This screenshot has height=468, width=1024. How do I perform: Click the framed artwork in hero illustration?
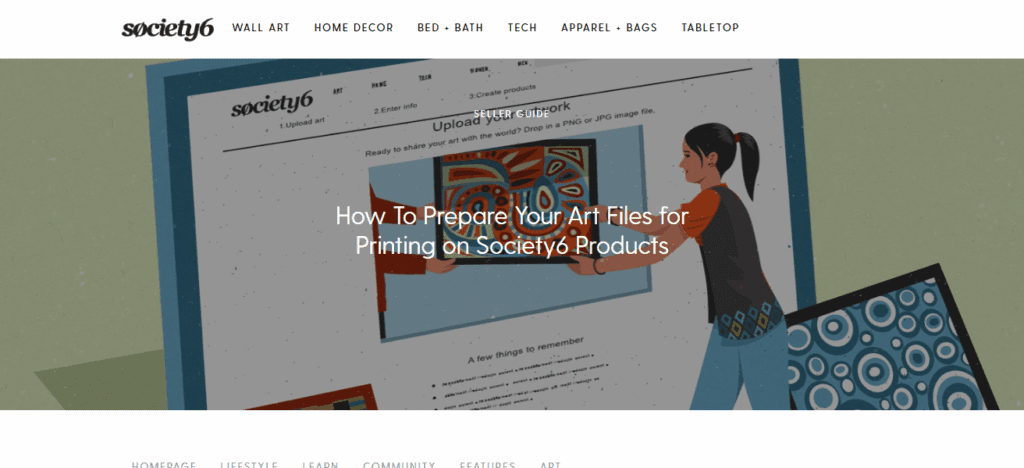(515, 199)
